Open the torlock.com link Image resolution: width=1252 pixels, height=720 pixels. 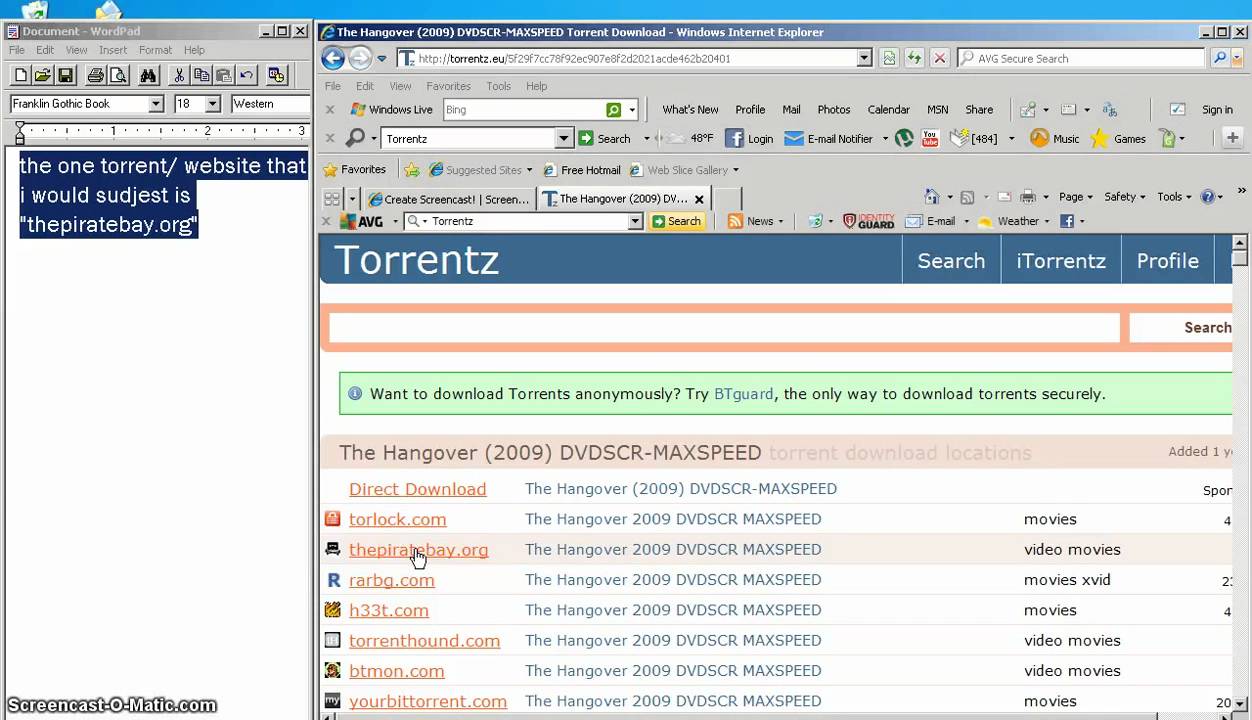coord(397,519)
